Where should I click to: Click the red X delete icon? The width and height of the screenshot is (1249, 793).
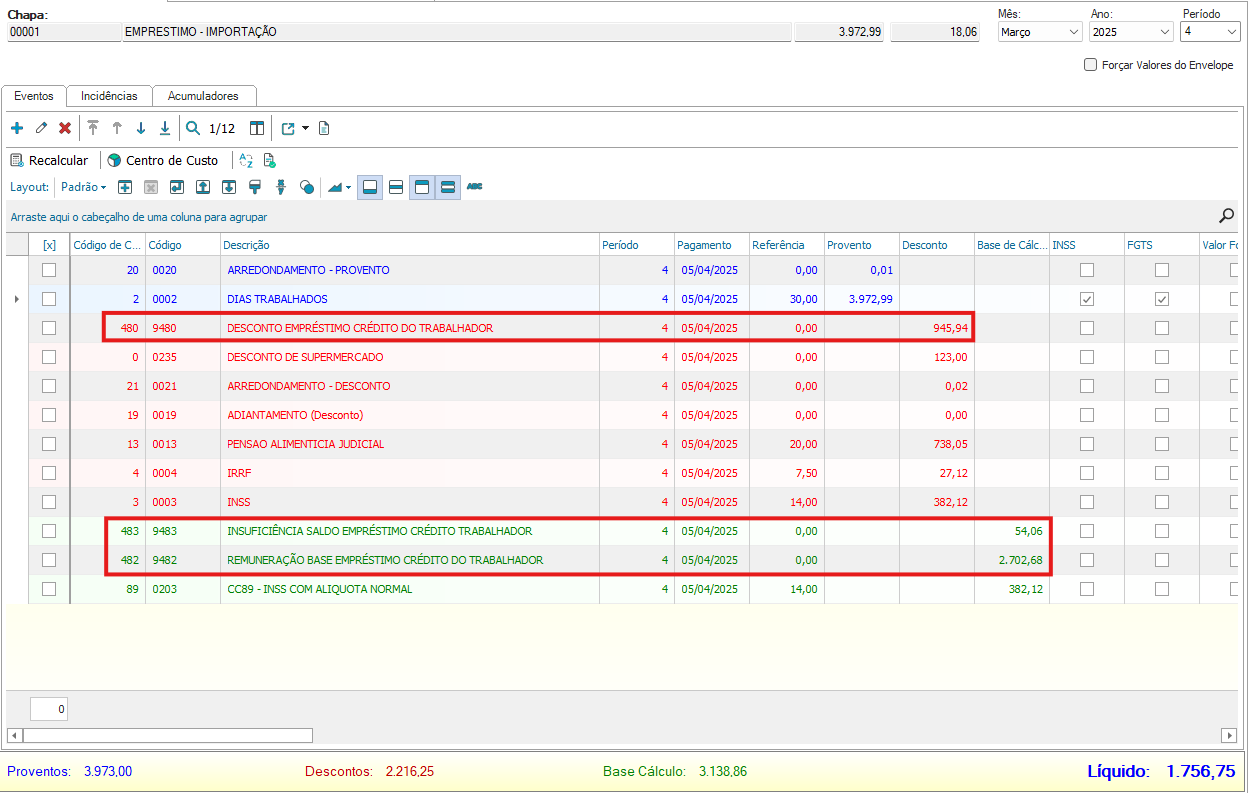(x=65, y=128)
